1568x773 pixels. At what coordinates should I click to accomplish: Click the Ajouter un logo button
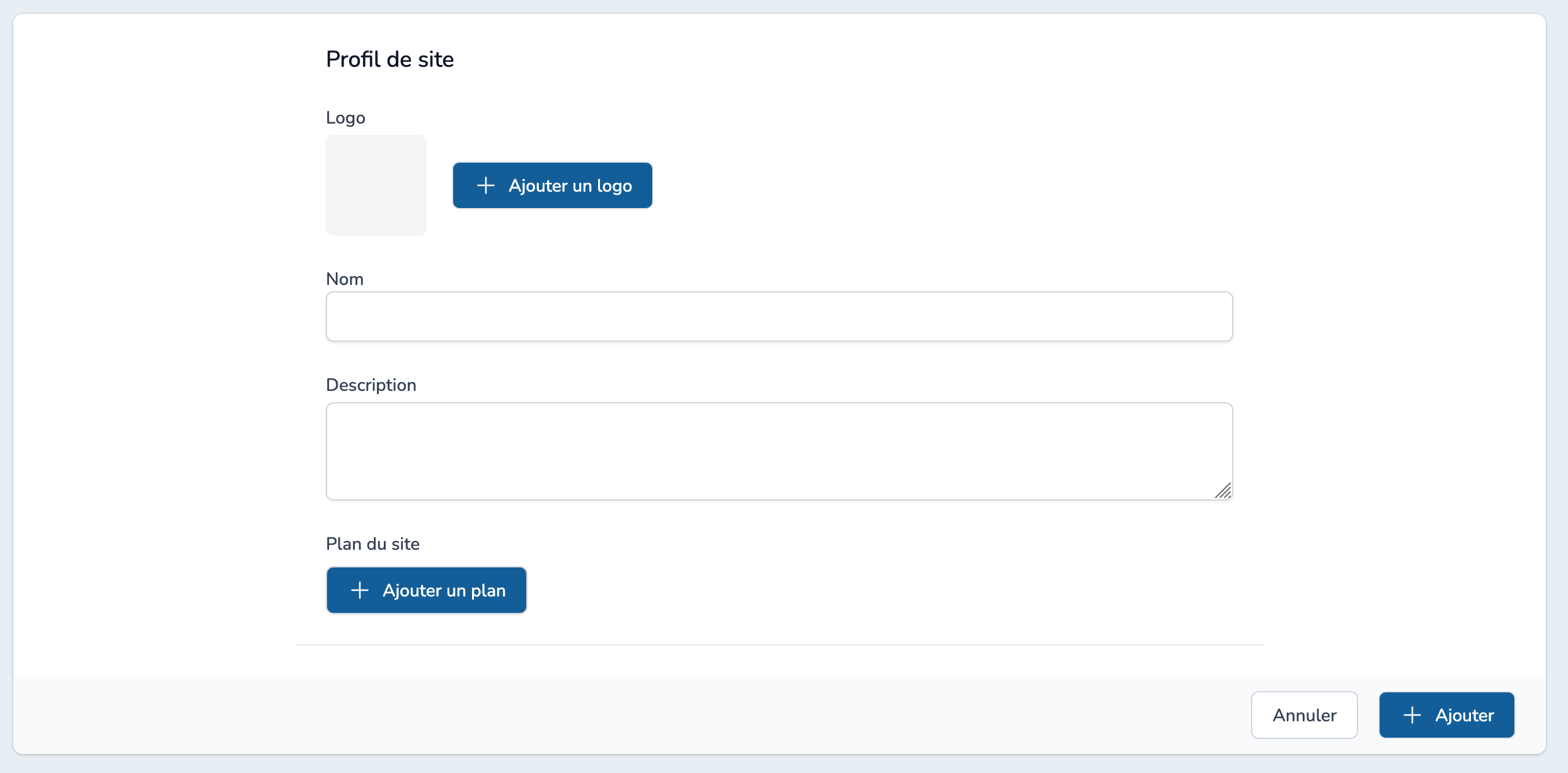552,185
